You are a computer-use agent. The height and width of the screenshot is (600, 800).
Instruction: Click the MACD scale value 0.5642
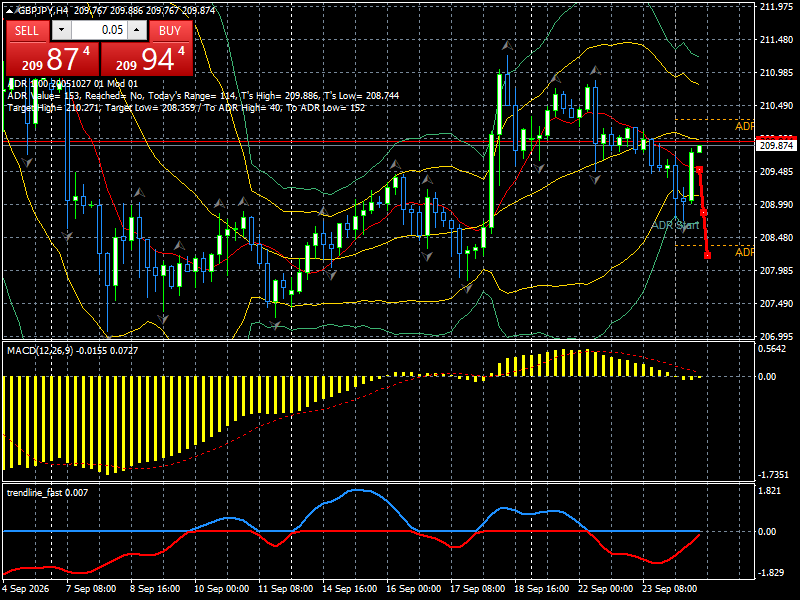[772, 348]
